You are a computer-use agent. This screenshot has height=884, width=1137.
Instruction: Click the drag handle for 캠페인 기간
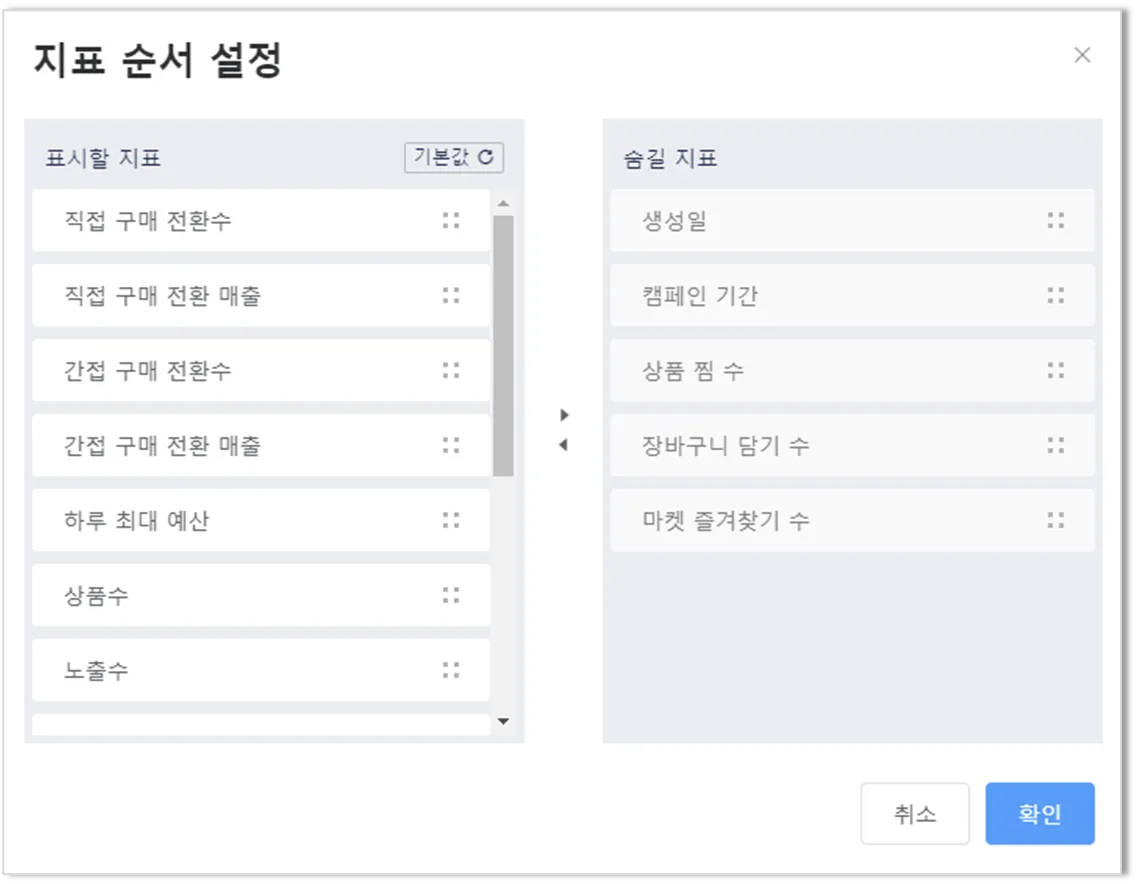[1055, 295]
